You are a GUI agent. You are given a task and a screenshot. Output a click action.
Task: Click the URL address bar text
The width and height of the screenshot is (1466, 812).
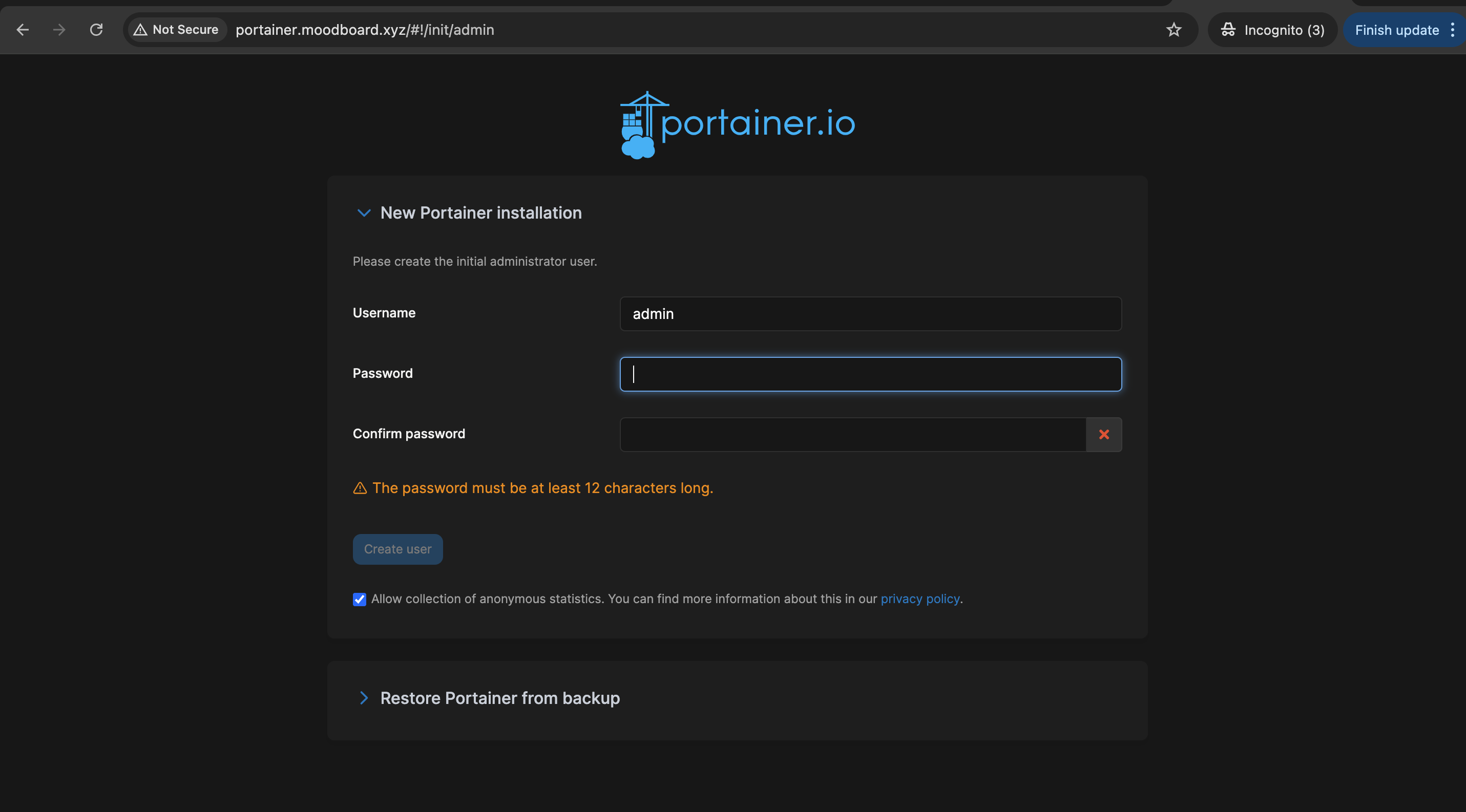coord(365,30)
